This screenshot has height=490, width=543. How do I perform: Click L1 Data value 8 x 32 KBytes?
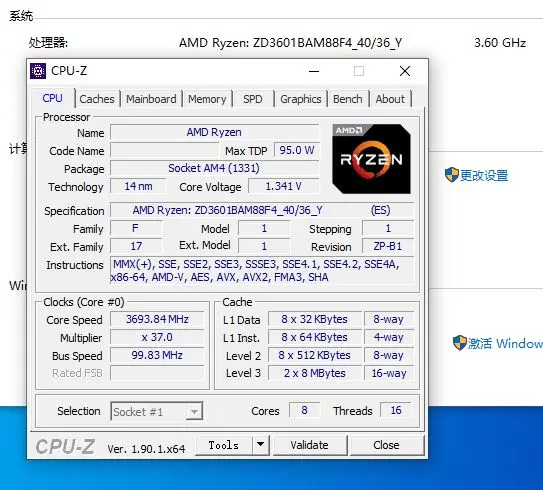pos(314,319)
